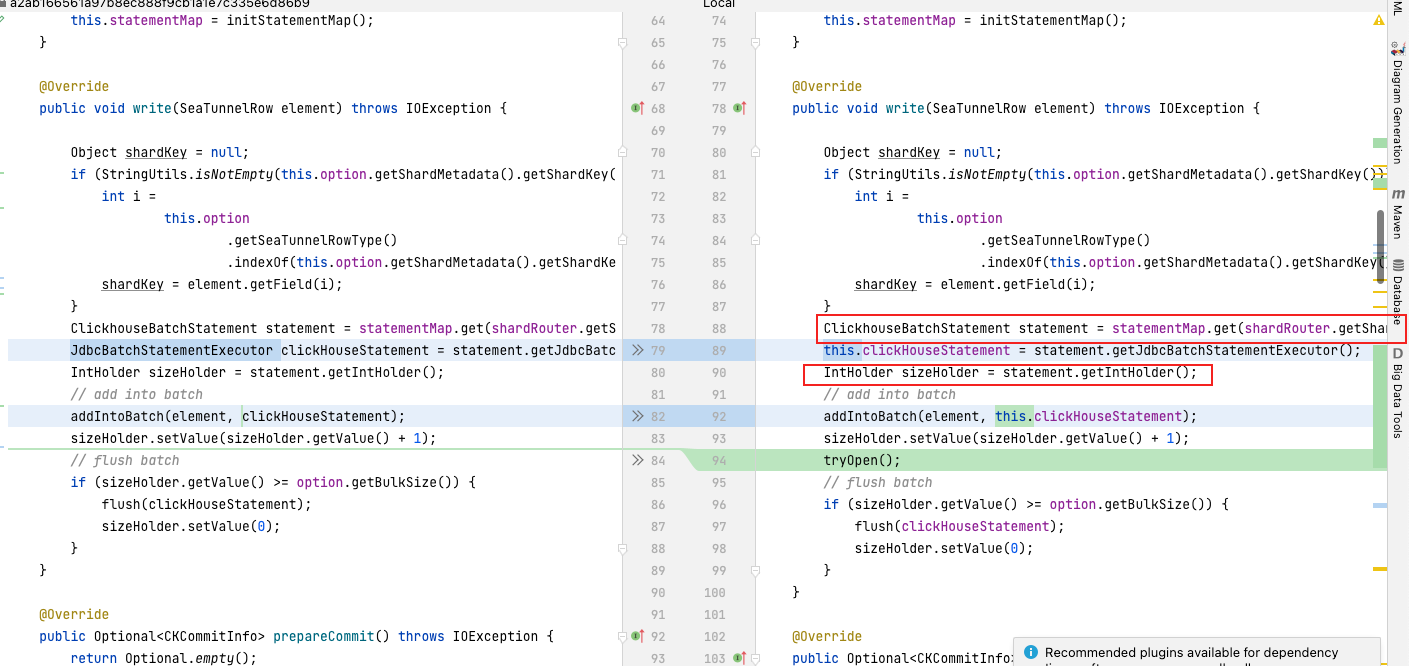Click line number 100 in right gutter

[715, 592]
